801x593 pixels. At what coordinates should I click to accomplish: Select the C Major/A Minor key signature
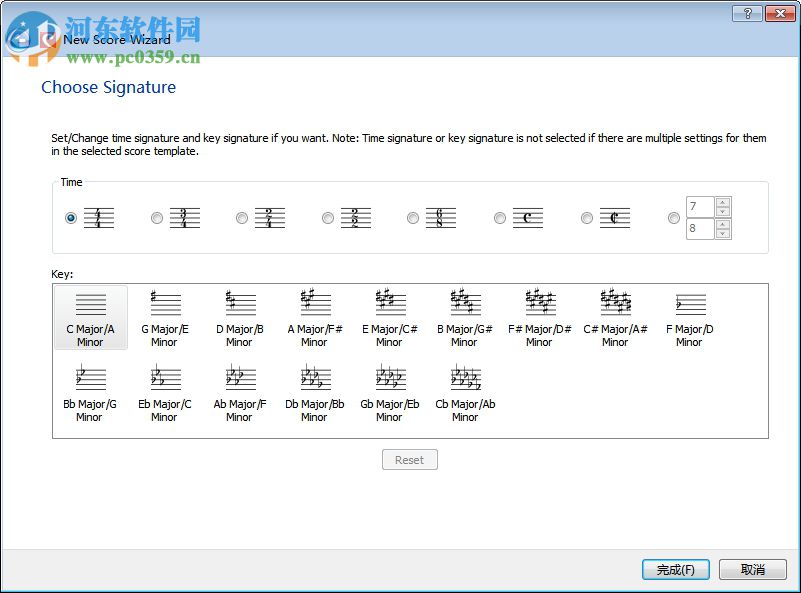(x=90, y=315)
